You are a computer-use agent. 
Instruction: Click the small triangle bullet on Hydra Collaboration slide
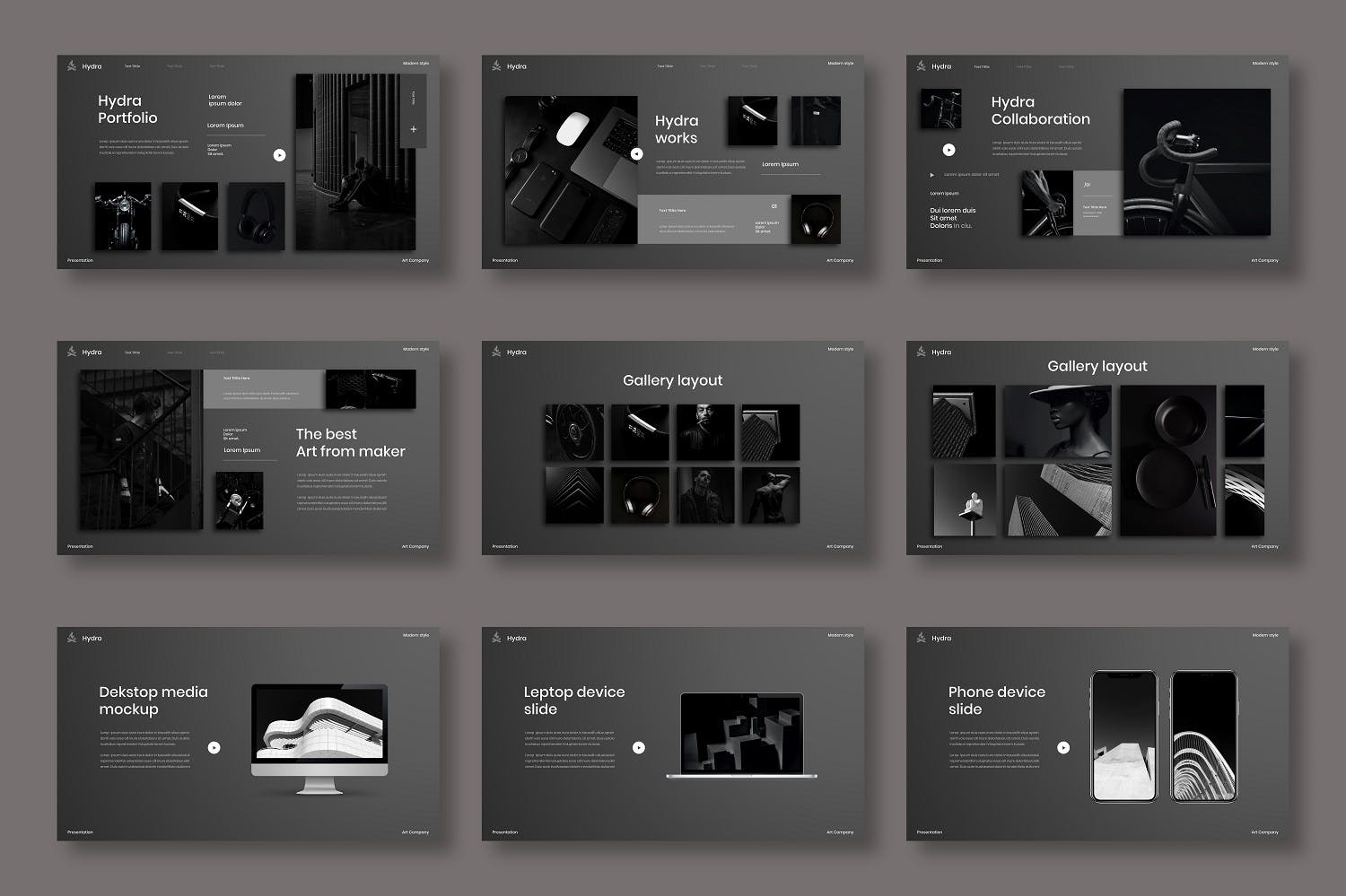point(932,175)
